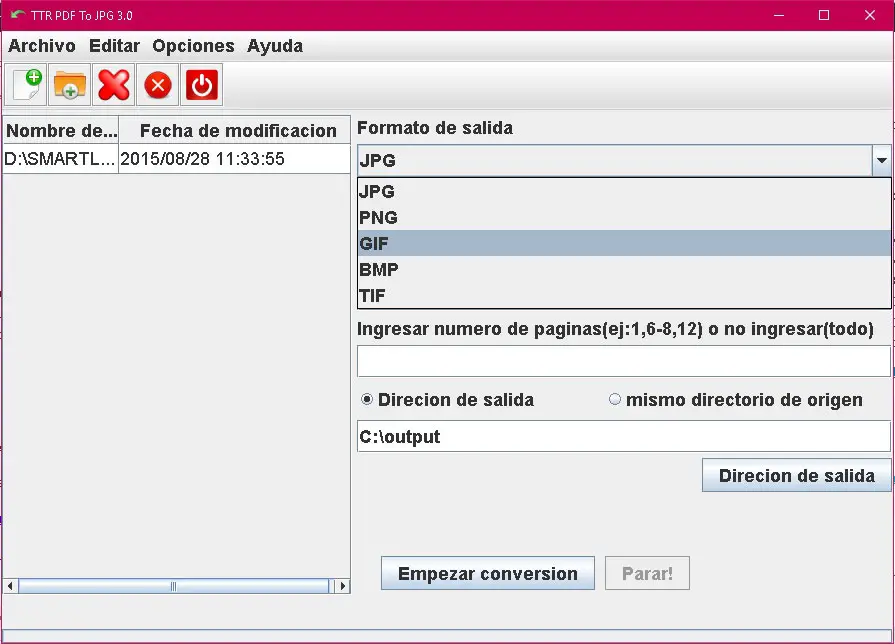
Task: Click the add folder toolbar icon
Action: (x=70, y=85)
